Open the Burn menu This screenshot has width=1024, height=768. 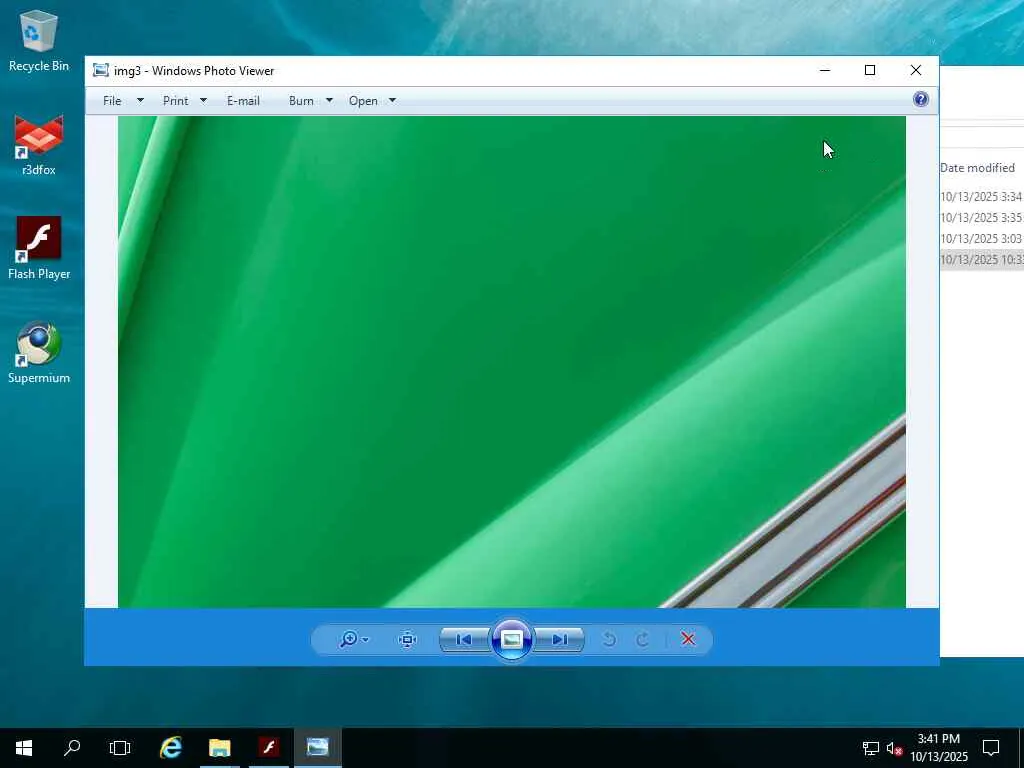[x=301, y=101]
